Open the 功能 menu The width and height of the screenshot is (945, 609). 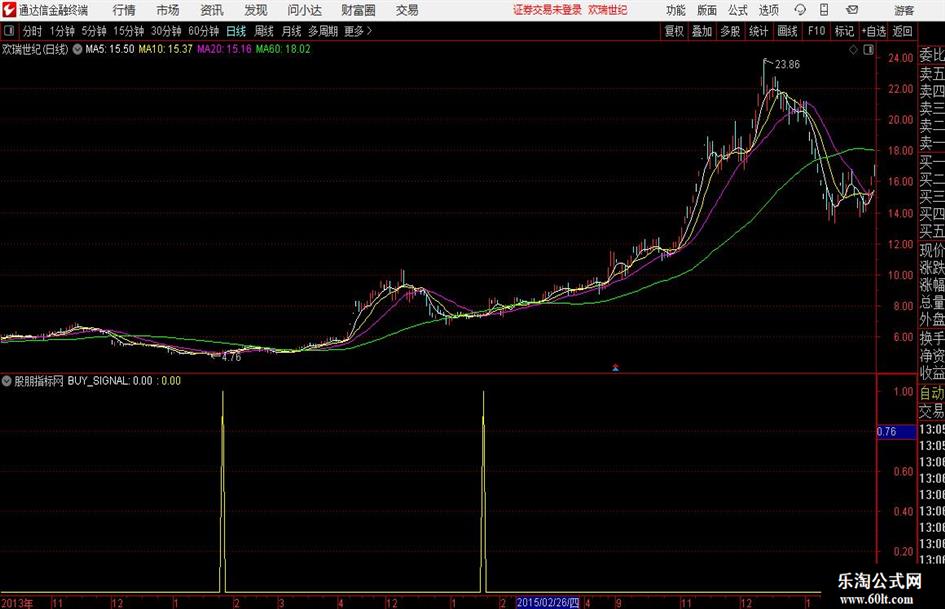coord(676,10)
